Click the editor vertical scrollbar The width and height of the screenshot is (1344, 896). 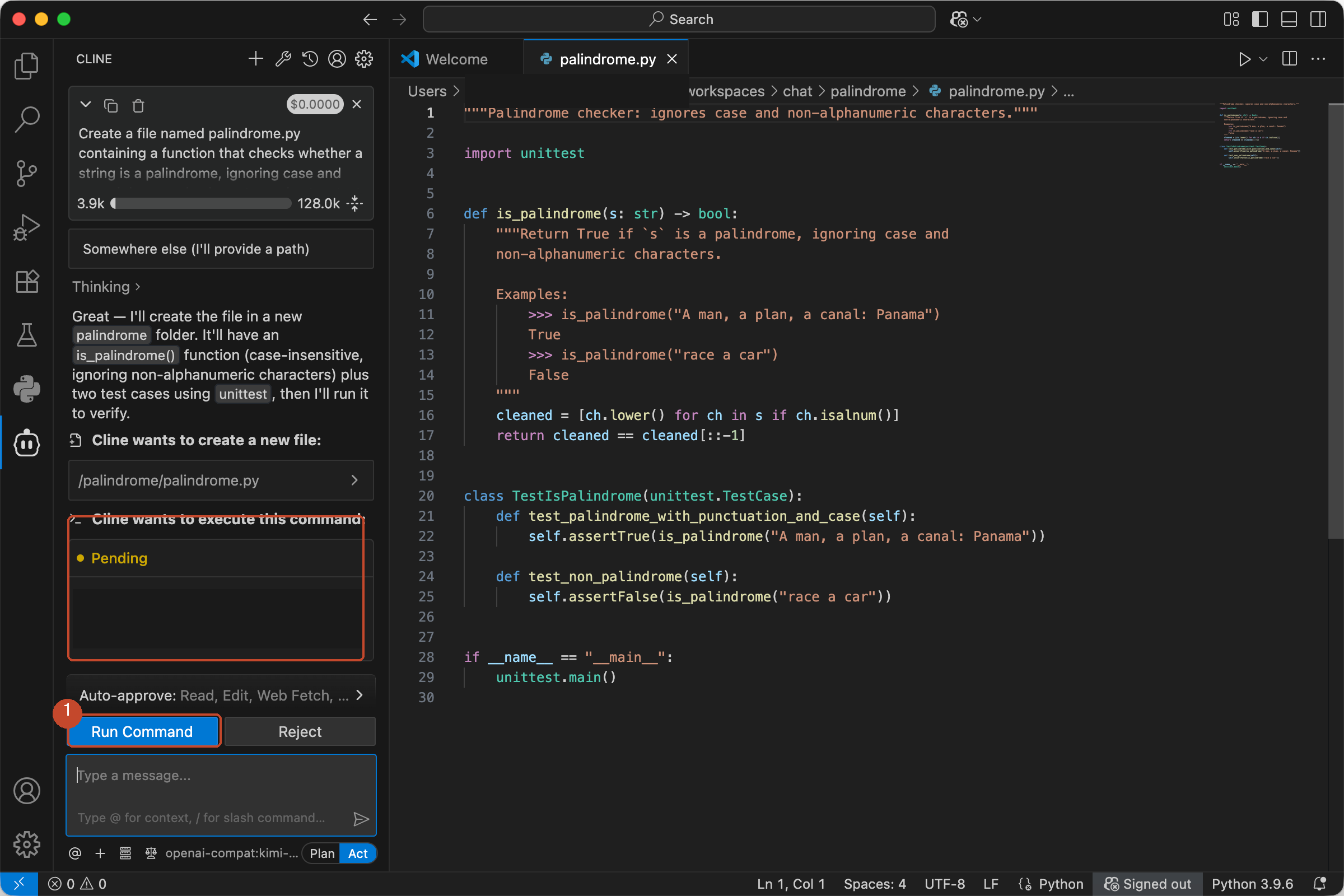(1336, 320)
